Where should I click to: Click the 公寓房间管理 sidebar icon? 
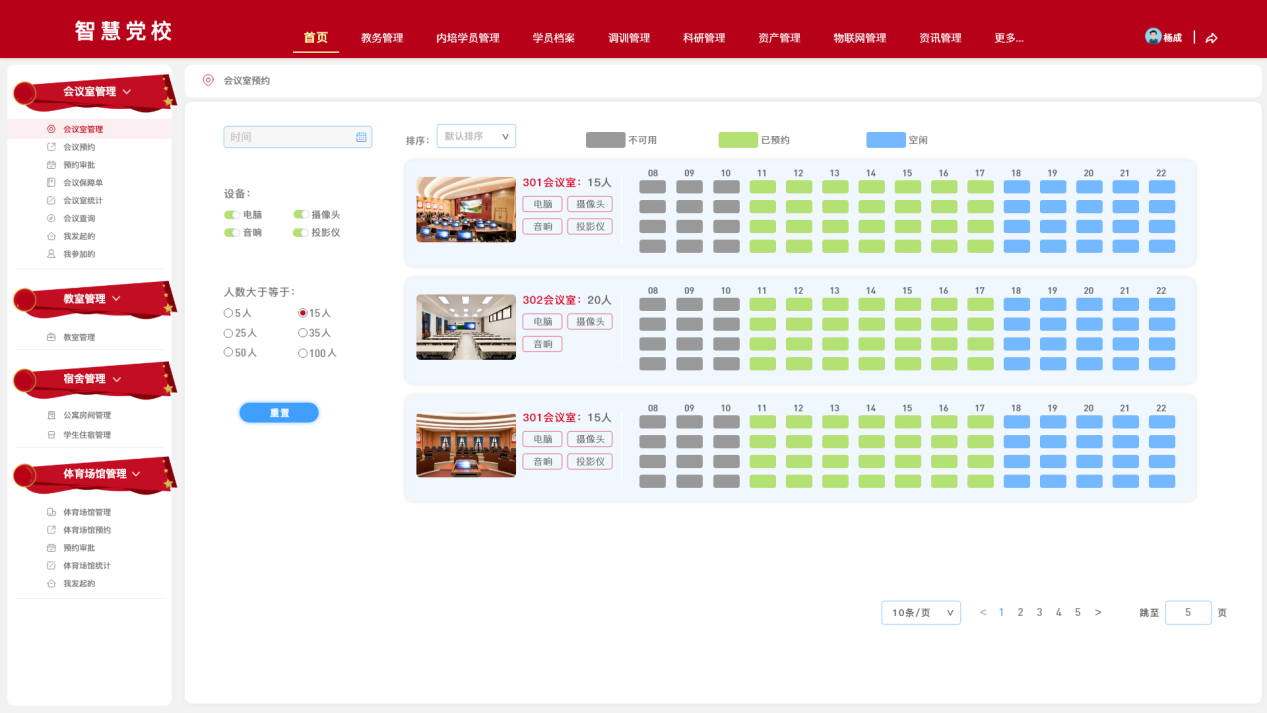(x=52, y=415)
